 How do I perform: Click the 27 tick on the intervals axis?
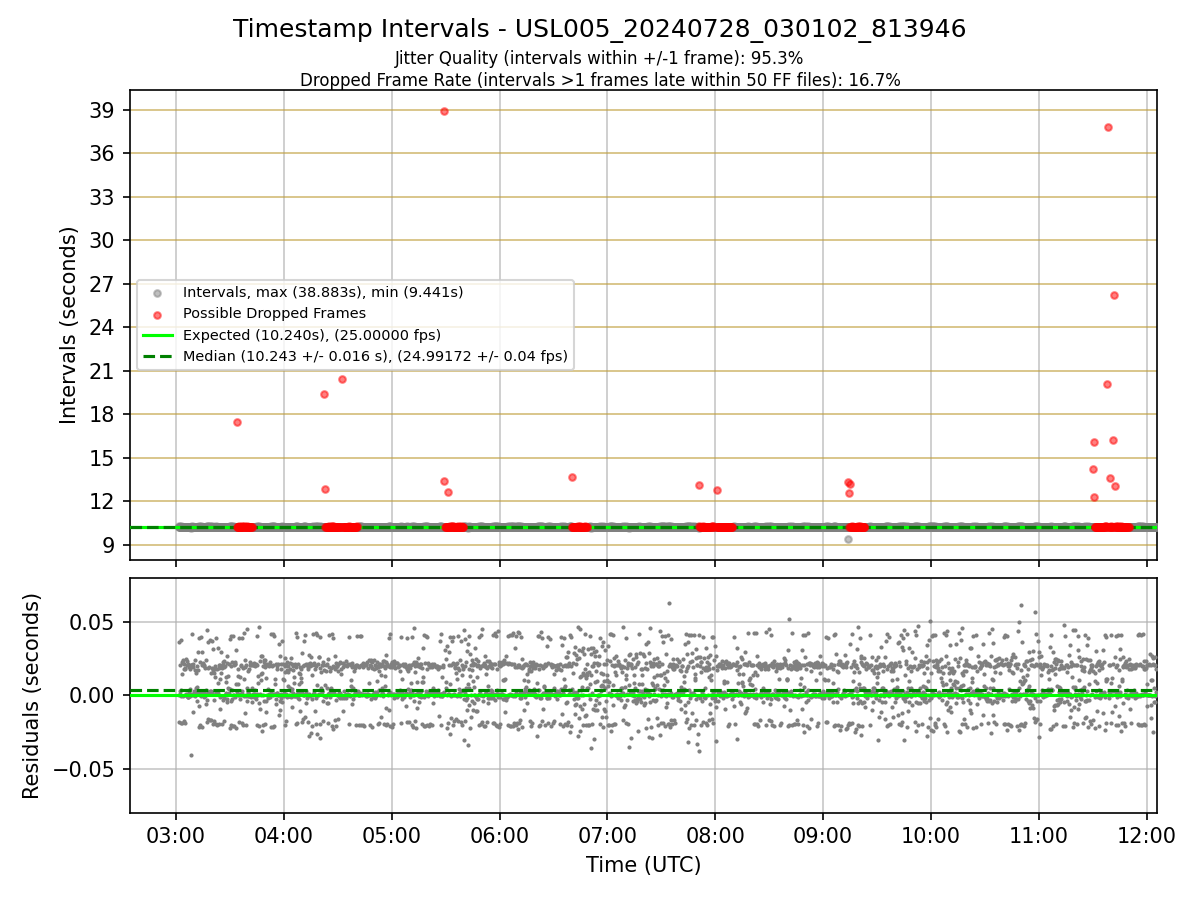tap(103, 284)
